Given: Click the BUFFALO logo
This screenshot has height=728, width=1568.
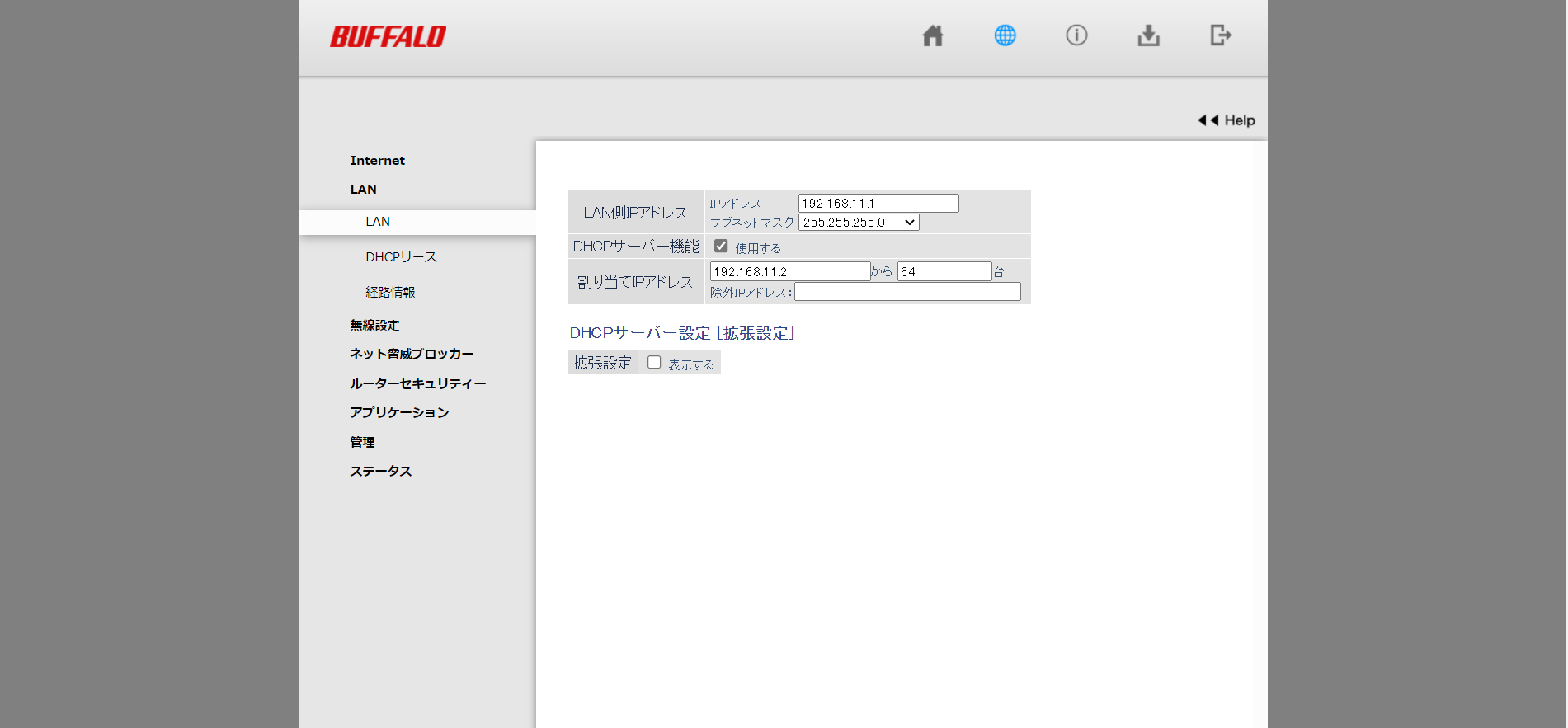Looking at the screenshot, I should tap(388, 36).
